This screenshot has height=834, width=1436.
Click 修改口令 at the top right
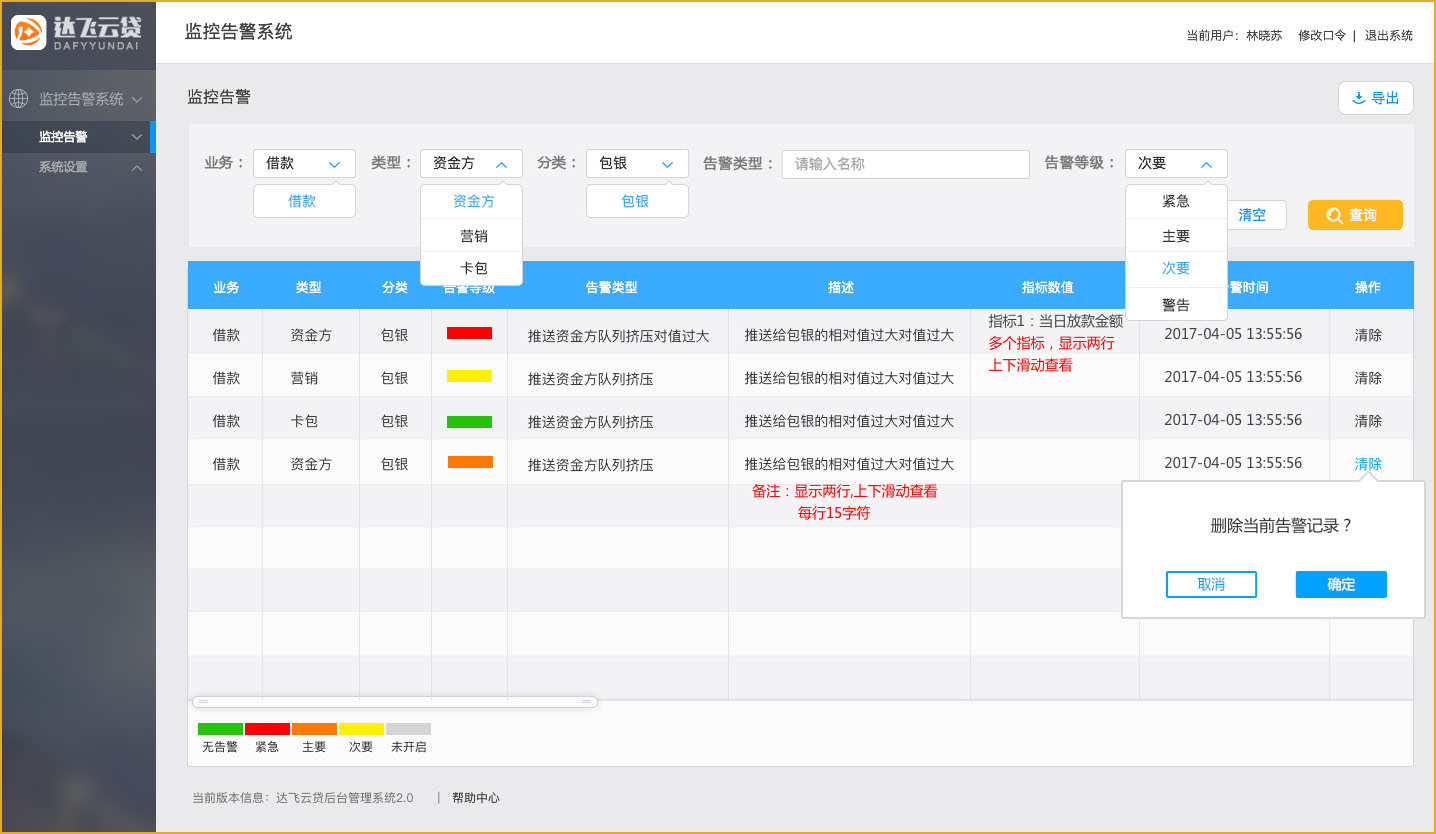1322,35
